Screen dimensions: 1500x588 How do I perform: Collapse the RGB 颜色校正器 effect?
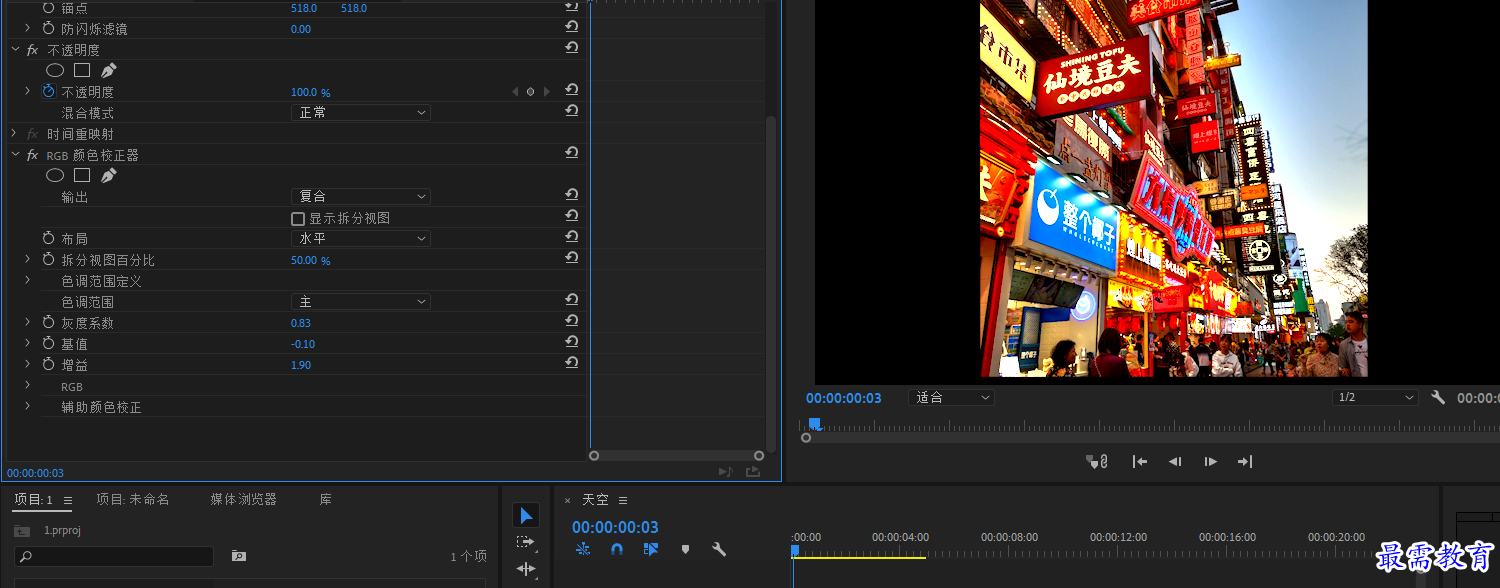14,155
